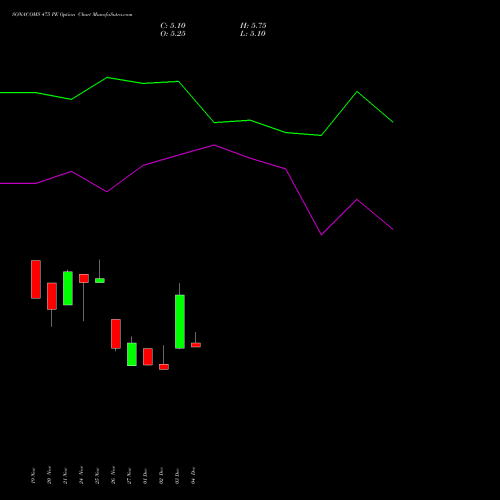The width and height of the screenshot is (500, 500).
Task: Click the red candlestick for 19 Nov
Action: tap(36, 279)
